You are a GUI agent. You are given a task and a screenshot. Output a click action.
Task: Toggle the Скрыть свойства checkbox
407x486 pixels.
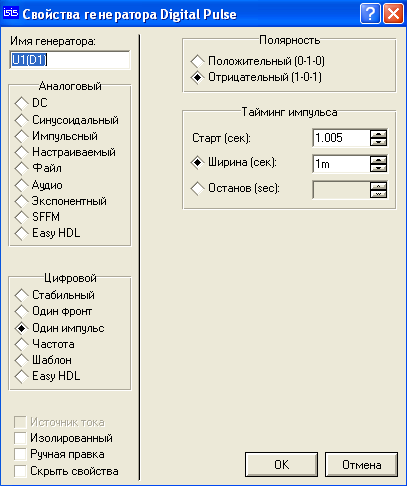(20, 471)
